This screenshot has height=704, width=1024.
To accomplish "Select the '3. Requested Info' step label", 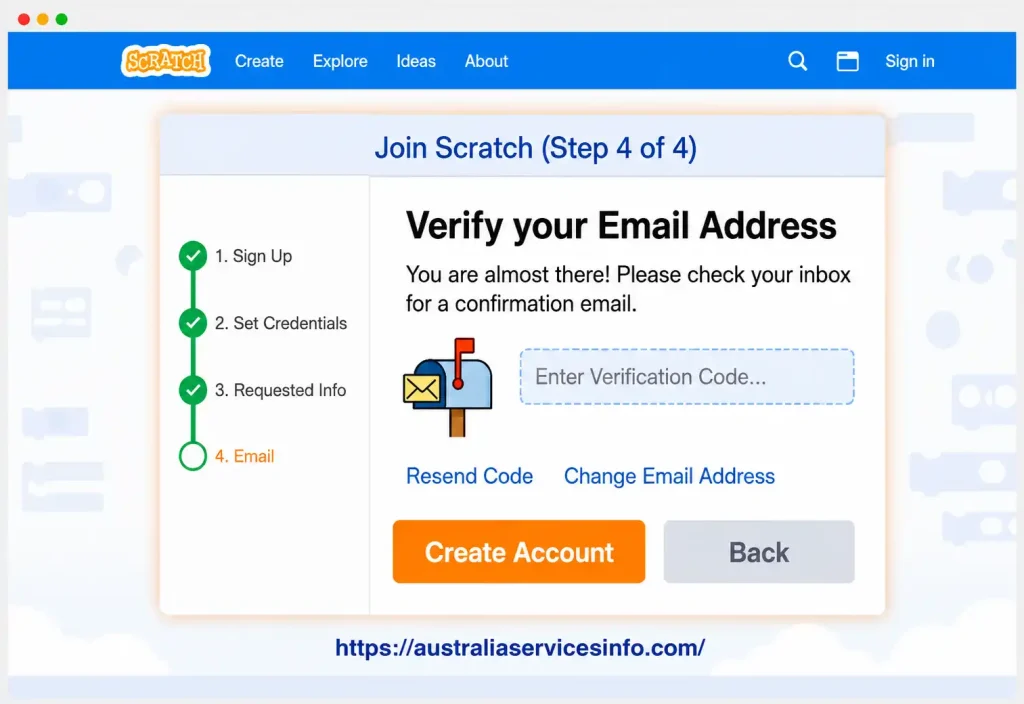I will [x=280, y=390].
